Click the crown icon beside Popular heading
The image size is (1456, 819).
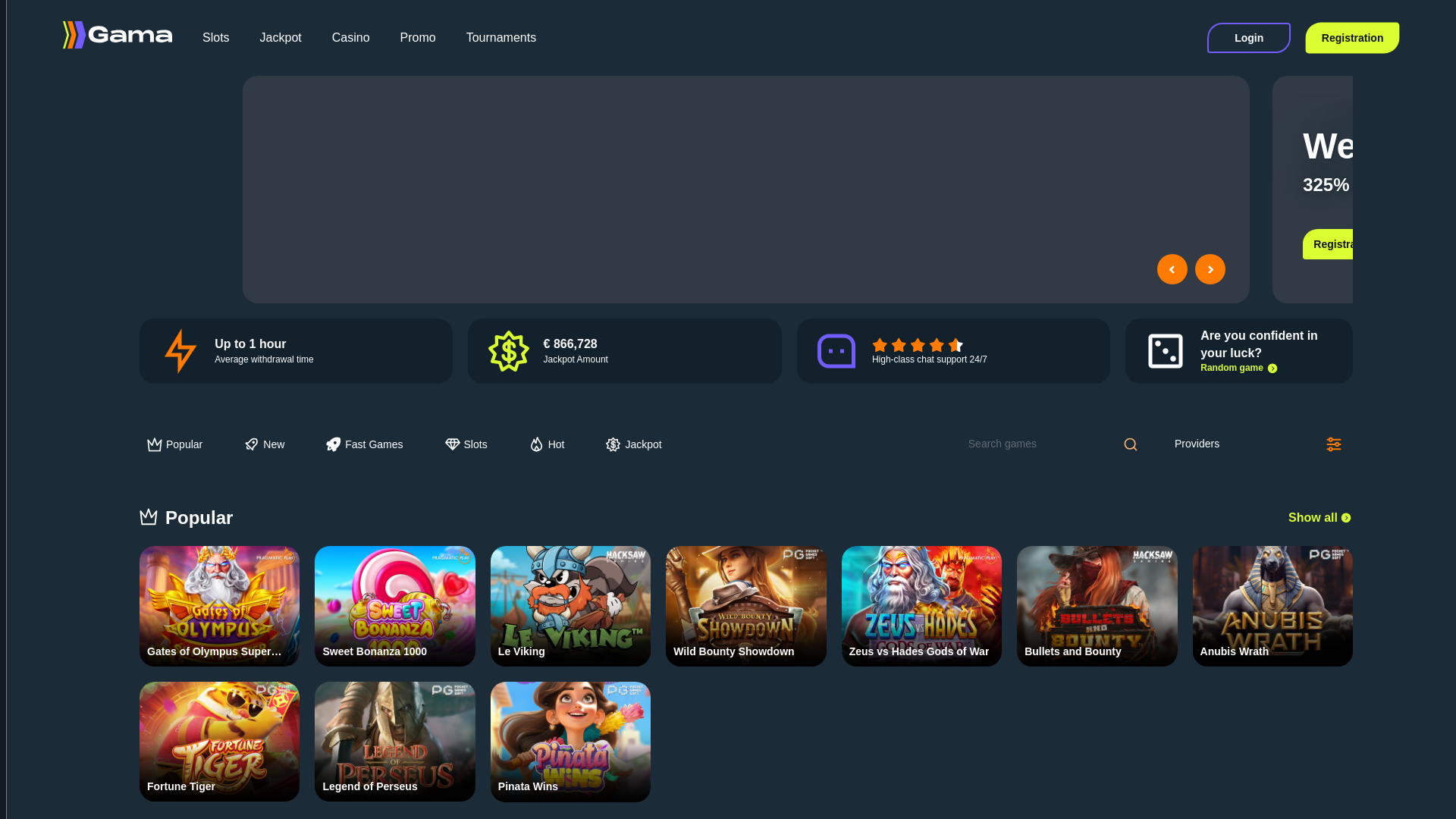point(149,517)
